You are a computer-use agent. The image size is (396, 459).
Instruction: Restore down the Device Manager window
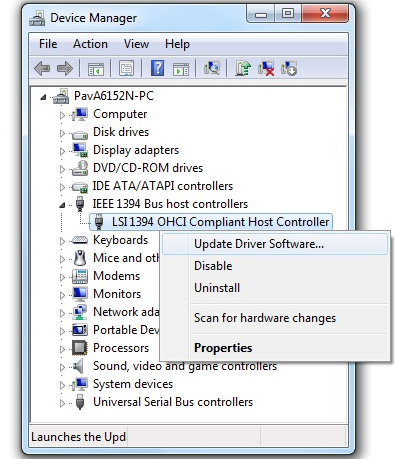point(288,14)
